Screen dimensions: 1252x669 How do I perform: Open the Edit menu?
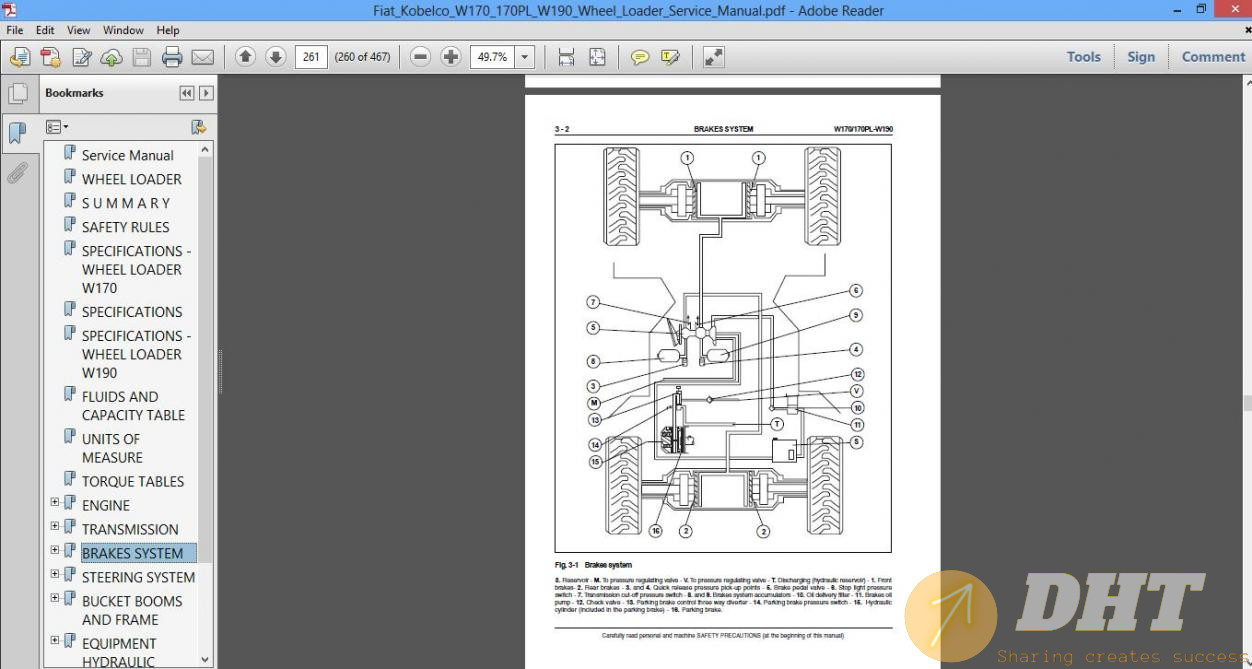[45, 30]
